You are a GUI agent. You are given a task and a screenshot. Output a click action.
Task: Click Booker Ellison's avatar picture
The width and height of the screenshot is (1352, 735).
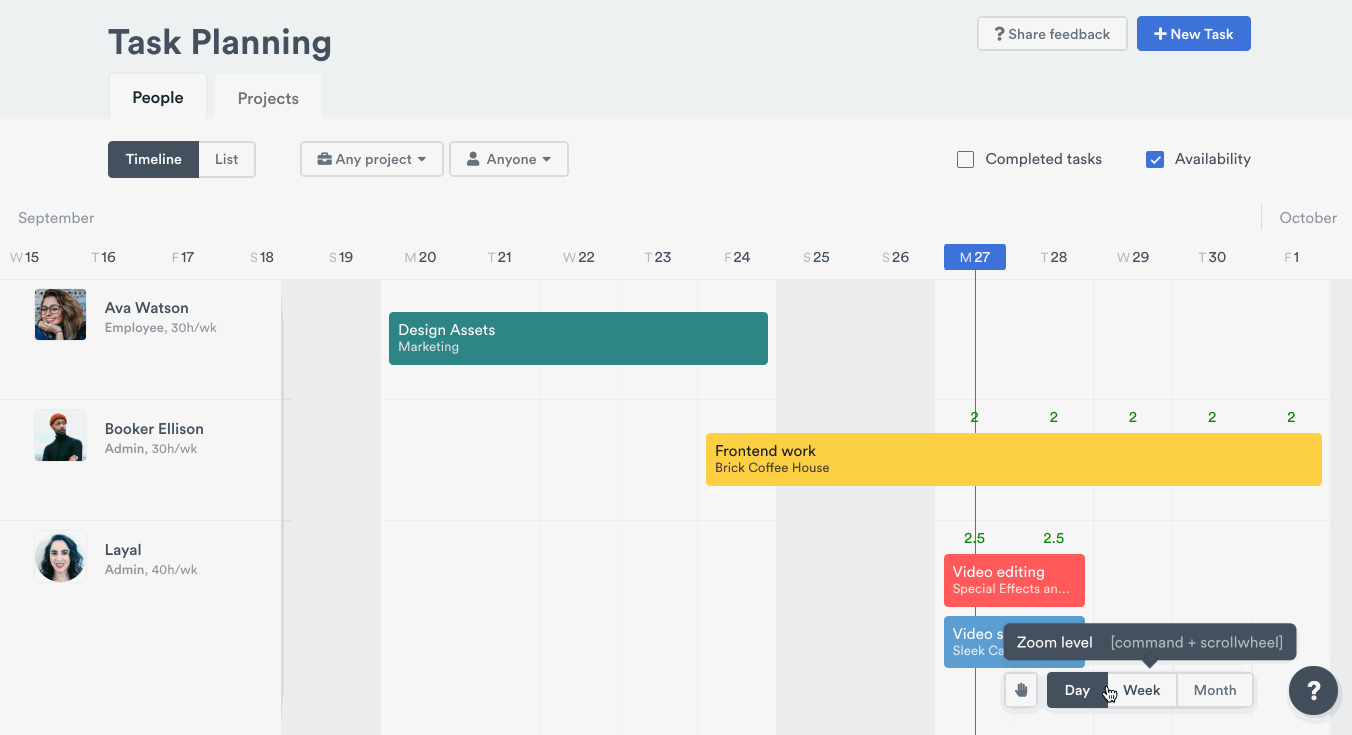(60, 436)
